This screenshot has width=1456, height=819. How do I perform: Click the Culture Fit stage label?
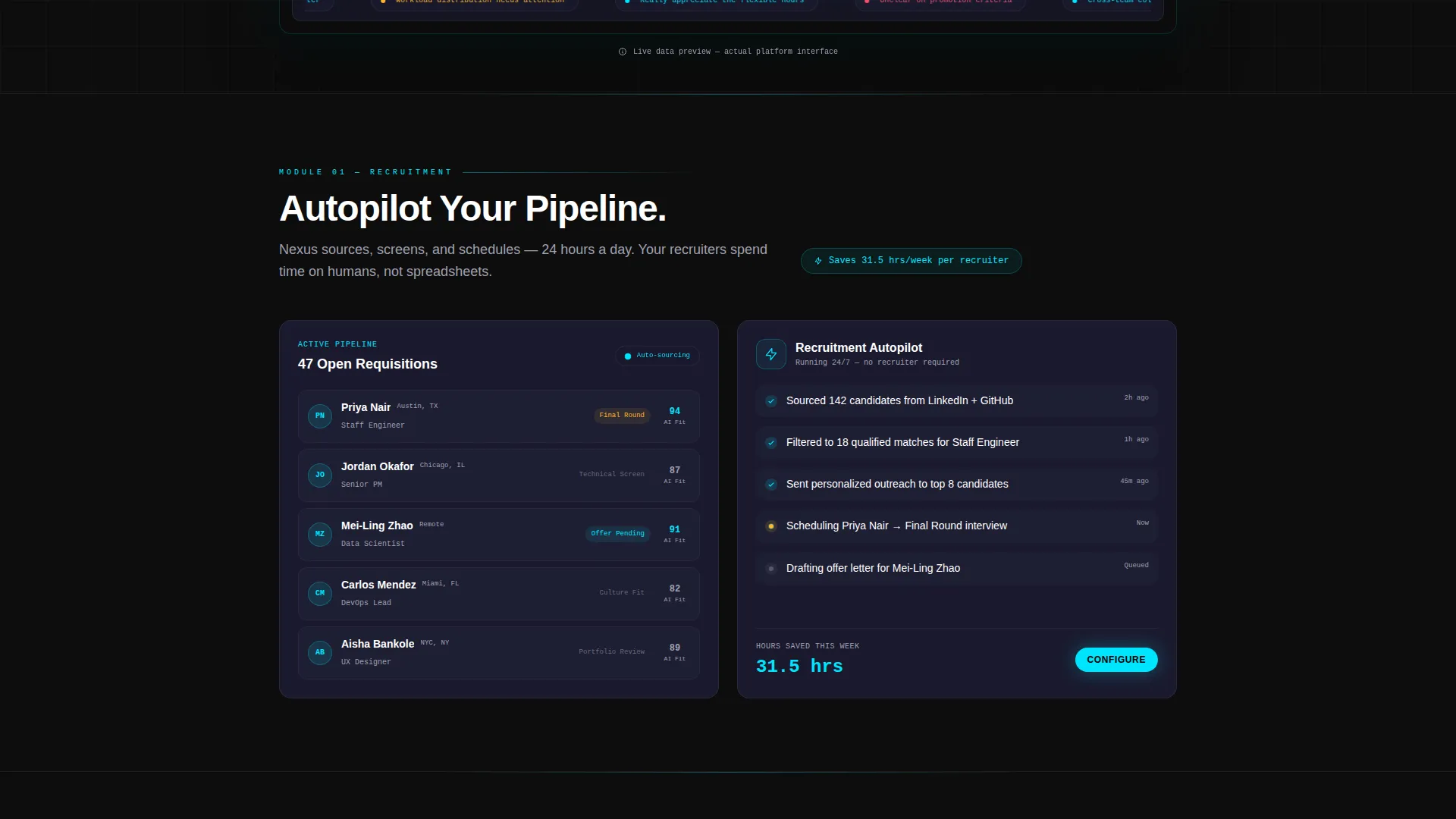[x=622, y=593]
